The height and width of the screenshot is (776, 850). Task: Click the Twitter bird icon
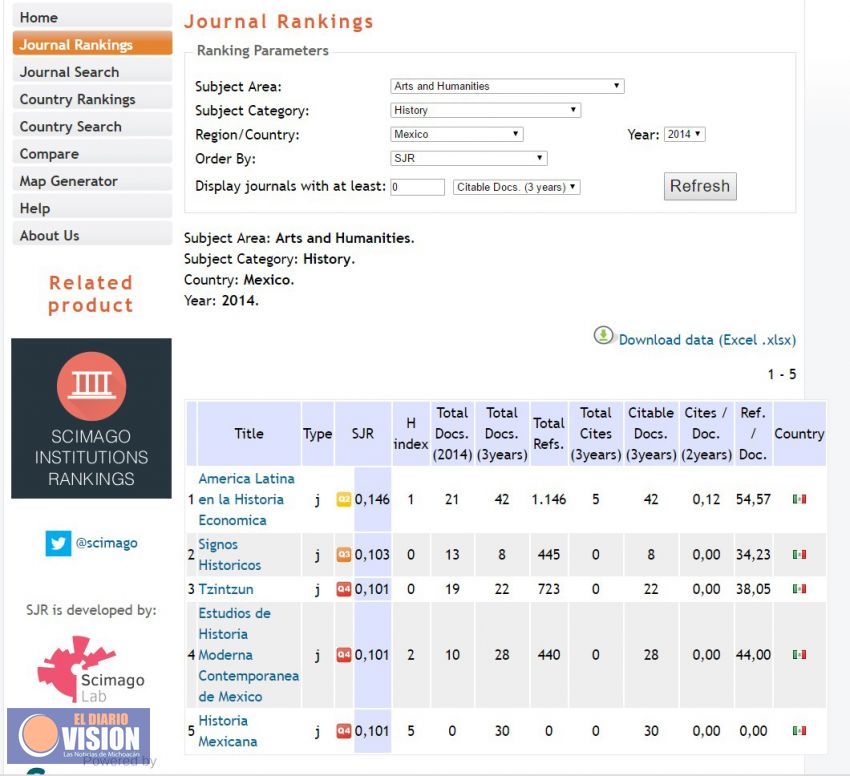click(58, 543)
